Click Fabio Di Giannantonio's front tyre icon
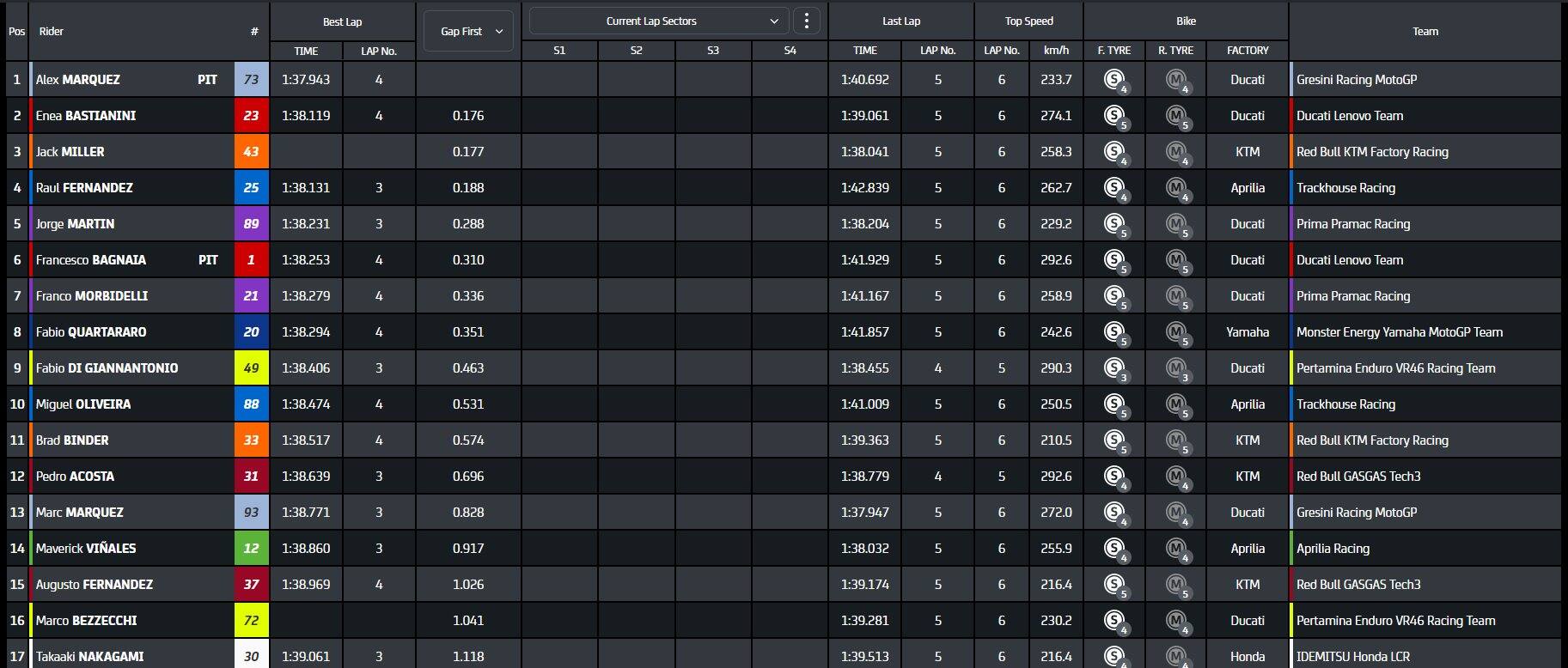Image resolution: width=1568 pixels, height=668 pixels. (x=1114, y=368)
